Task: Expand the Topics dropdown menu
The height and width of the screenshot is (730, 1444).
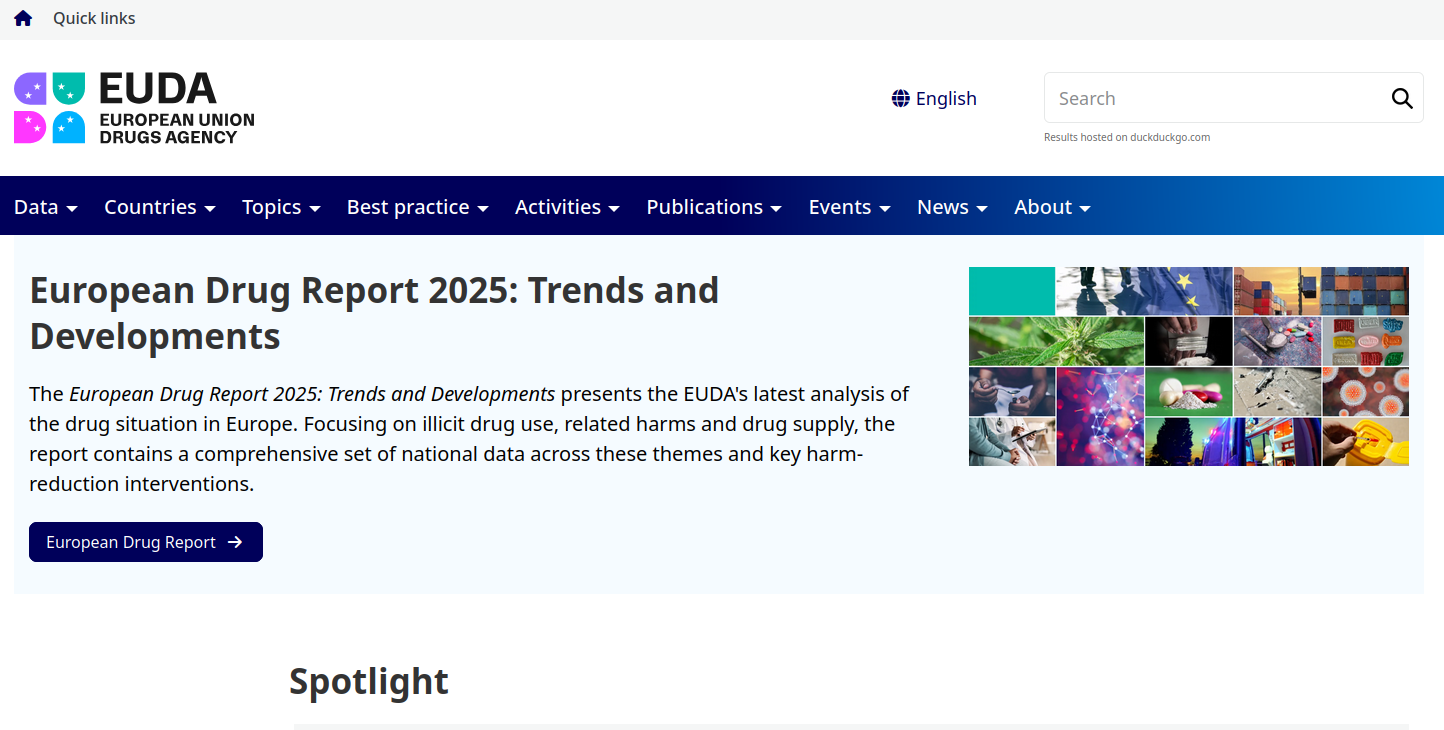Action: pos(281,207)
